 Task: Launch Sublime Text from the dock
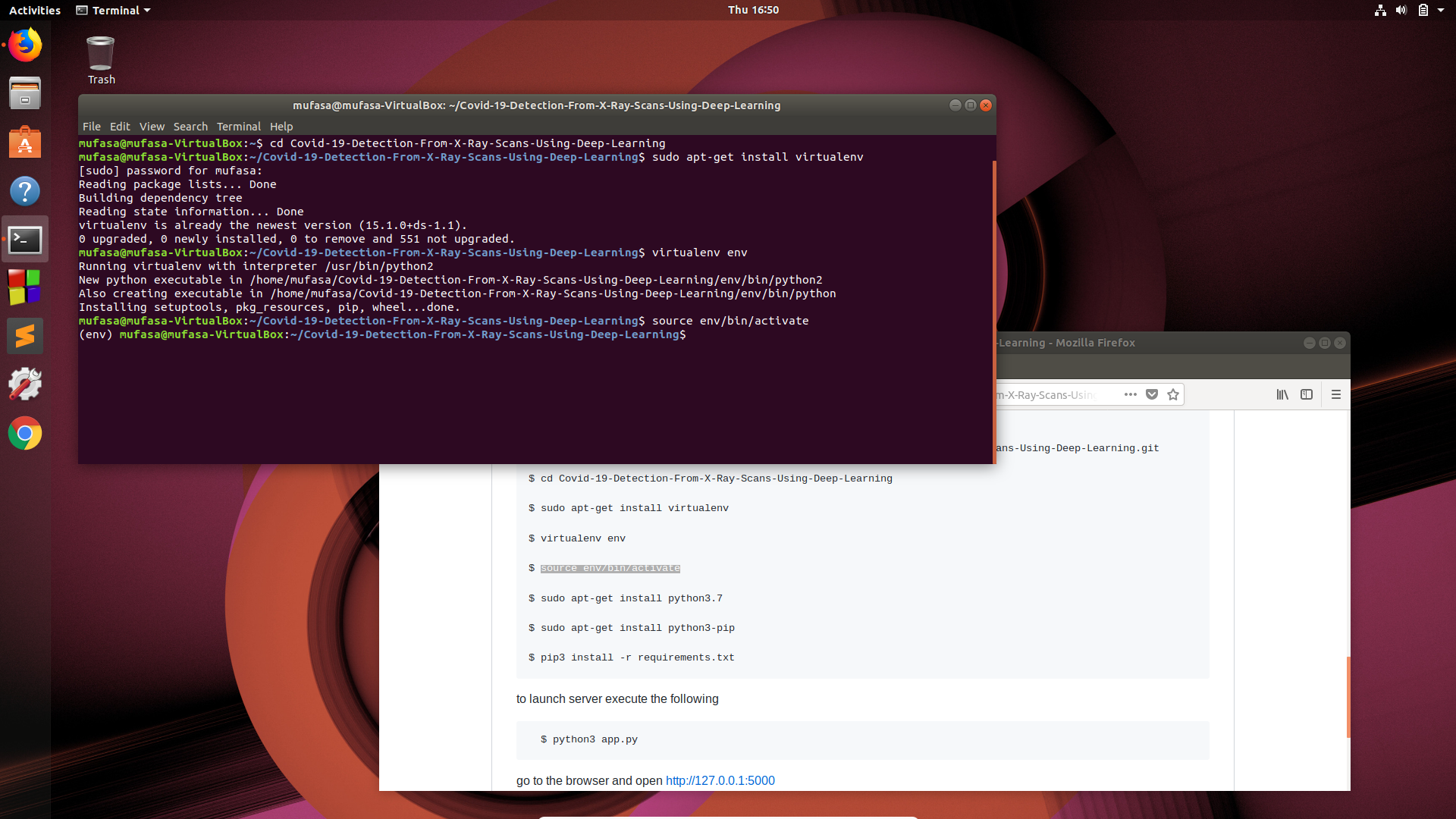(25, 336)
